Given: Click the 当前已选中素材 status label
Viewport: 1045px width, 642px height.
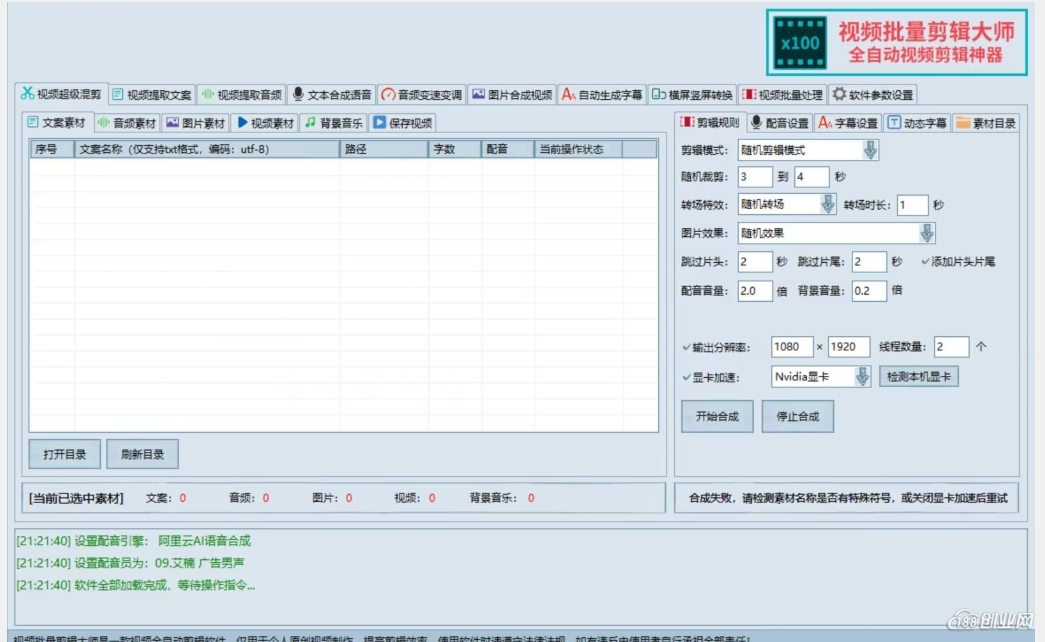Looking at the screenshot, I should pos(76,498).
